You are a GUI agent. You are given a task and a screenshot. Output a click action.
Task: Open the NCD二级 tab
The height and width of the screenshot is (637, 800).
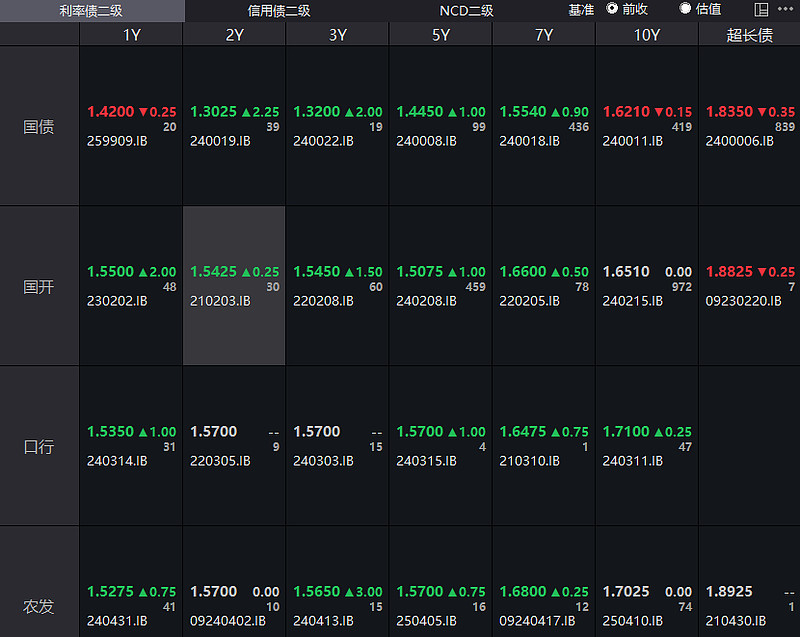(x=466, y=10)
